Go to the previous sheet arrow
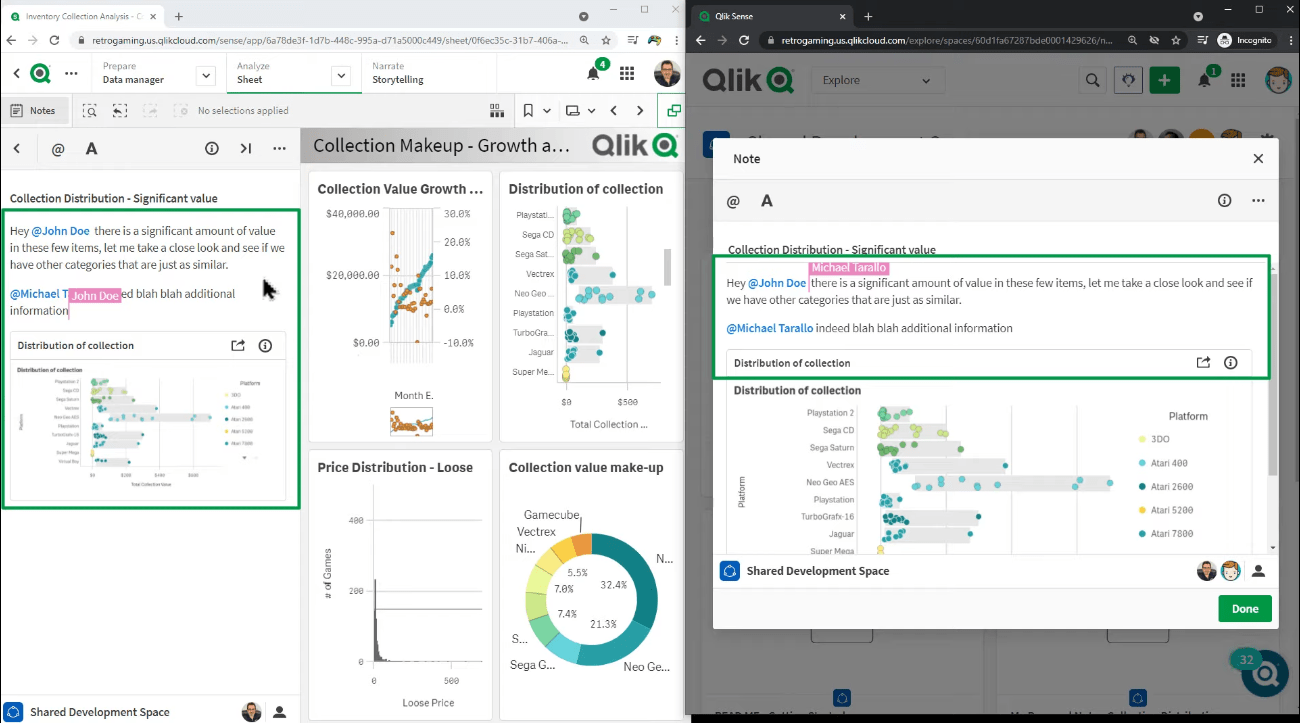1300x723 pixels. point(614,111)
